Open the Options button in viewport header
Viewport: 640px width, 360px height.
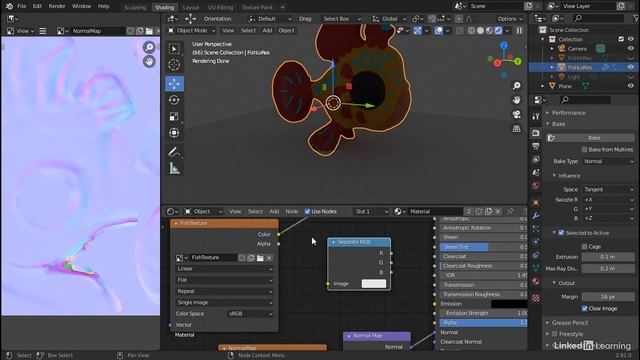(x=510, y=19)
